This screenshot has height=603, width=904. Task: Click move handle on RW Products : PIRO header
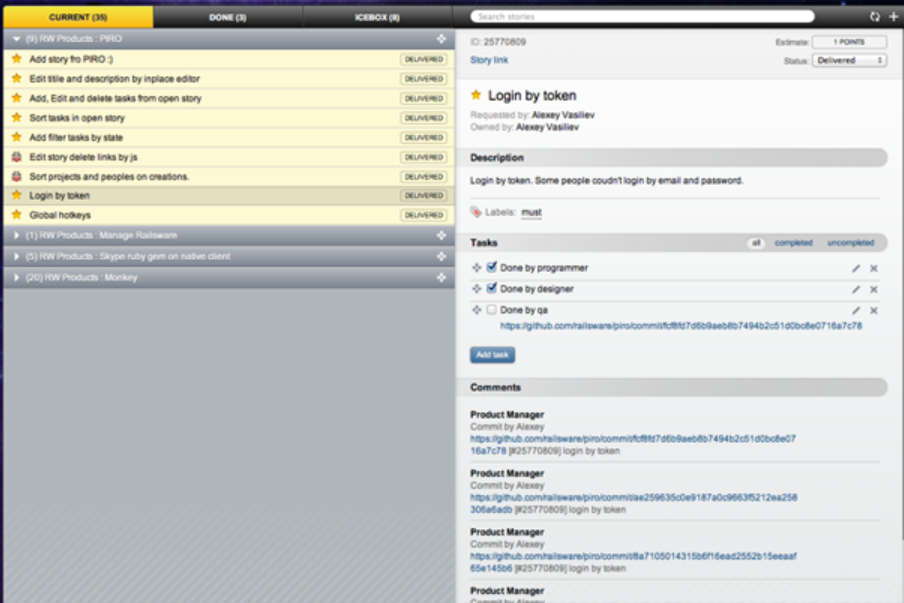point(441,39)
